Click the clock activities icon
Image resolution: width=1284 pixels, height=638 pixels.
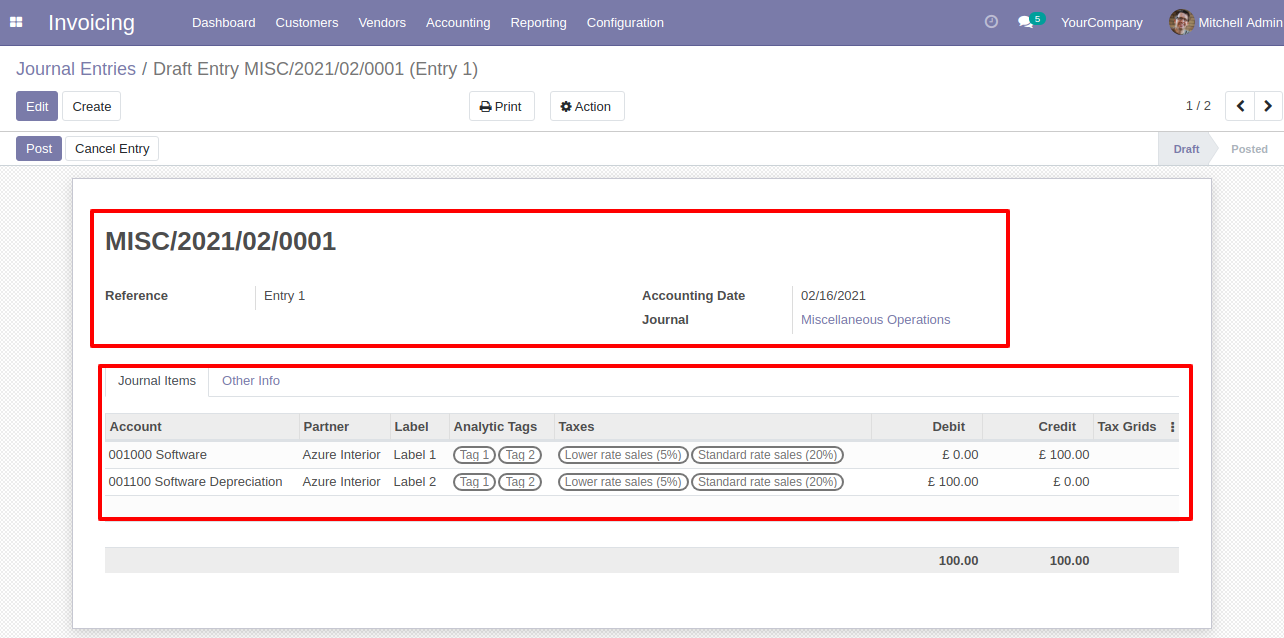(x=991, y=22)
